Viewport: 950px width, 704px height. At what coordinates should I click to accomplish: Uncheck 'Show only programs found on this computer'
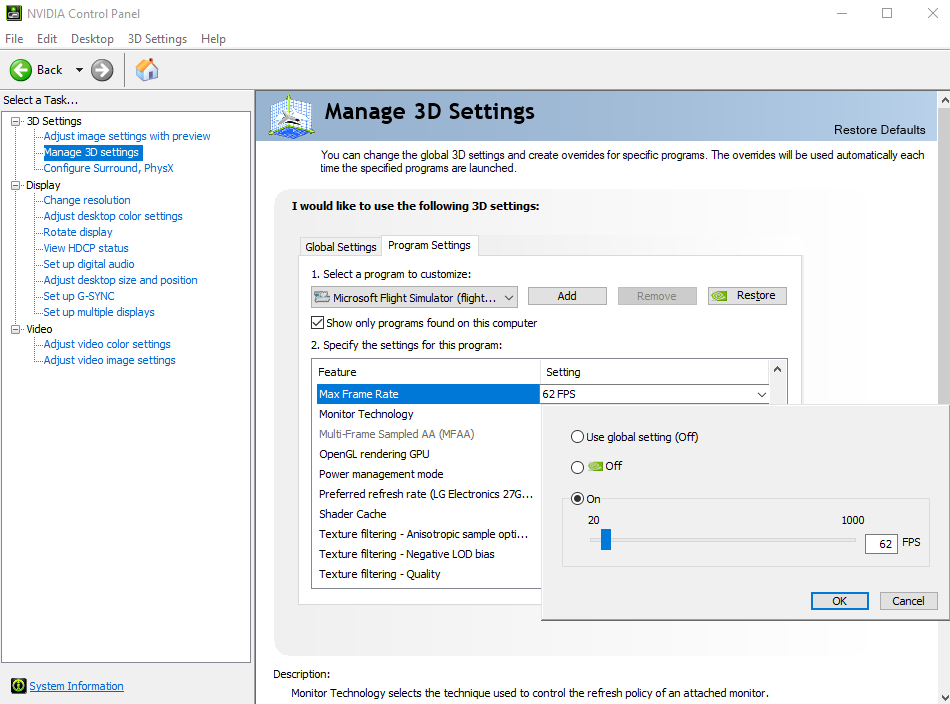[318, 323]
